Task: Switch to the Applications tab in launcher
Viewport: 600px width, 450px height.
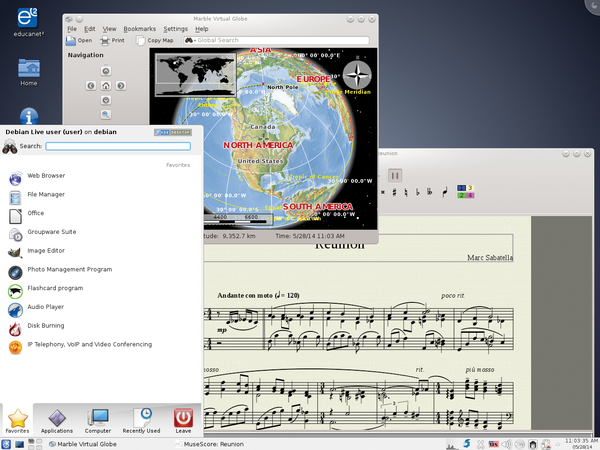Action: click(x=57, y=420)
